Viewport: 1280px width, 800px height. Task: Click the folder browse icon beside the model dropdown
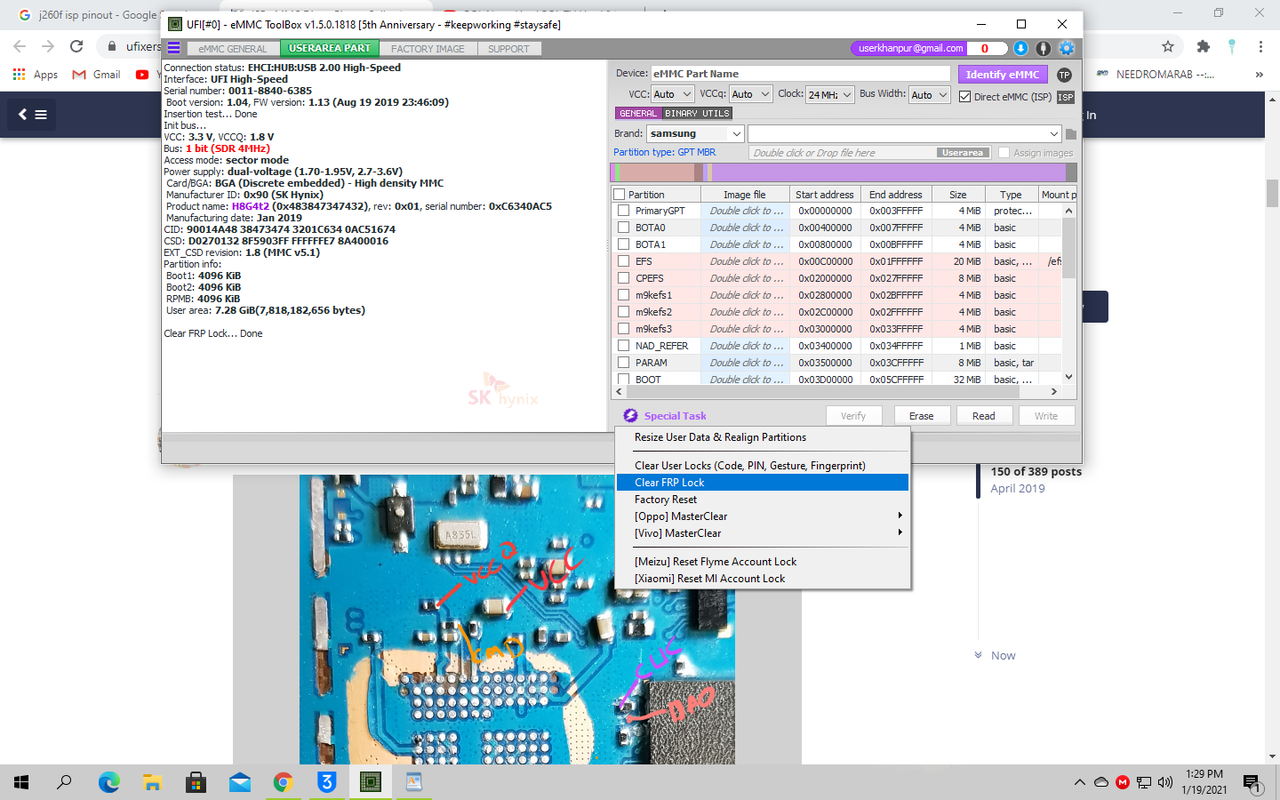pos(1071,134)
